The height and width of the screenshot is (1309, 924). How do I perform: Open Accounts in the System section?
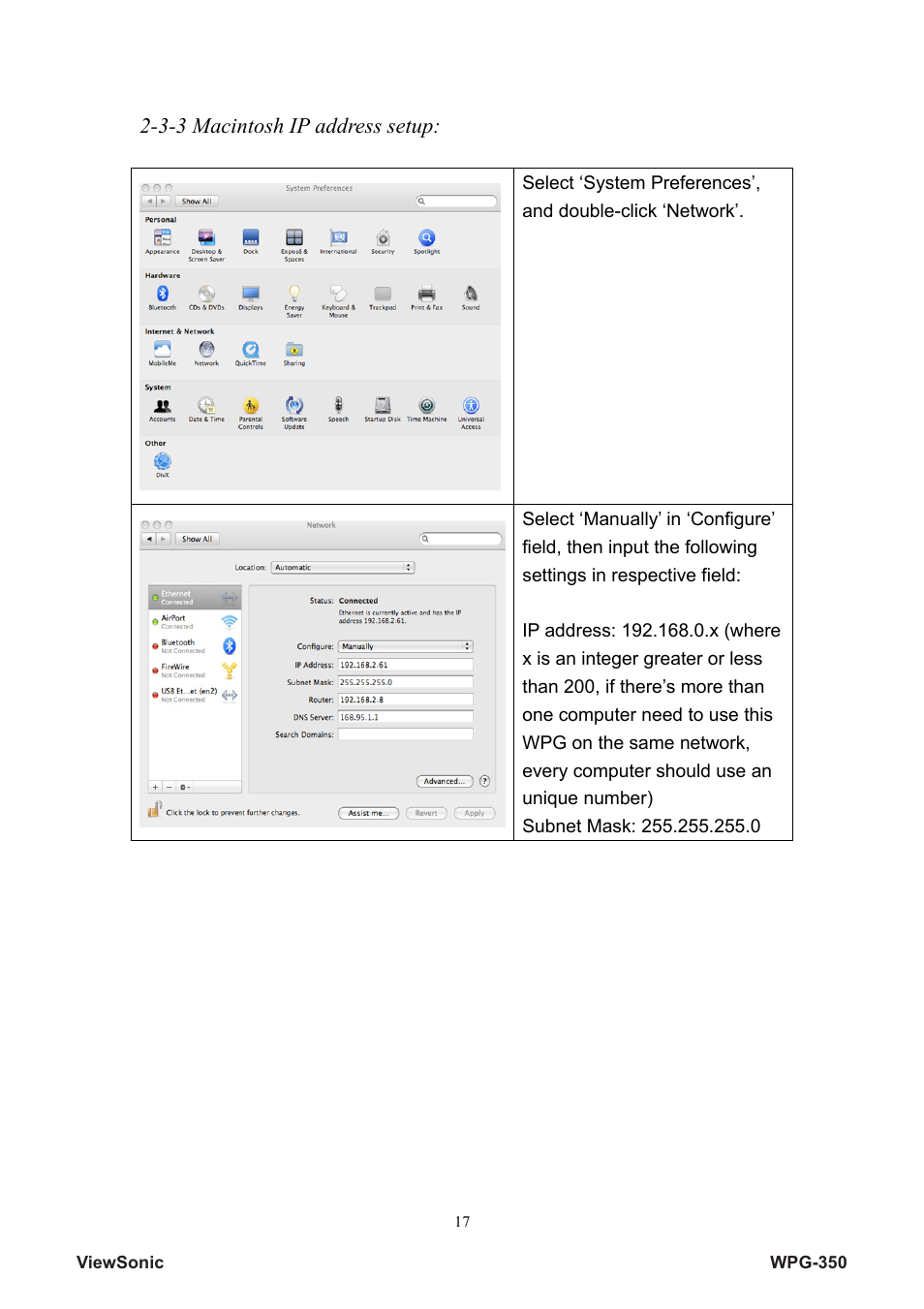pyautogui.click(x=162, y=409)
